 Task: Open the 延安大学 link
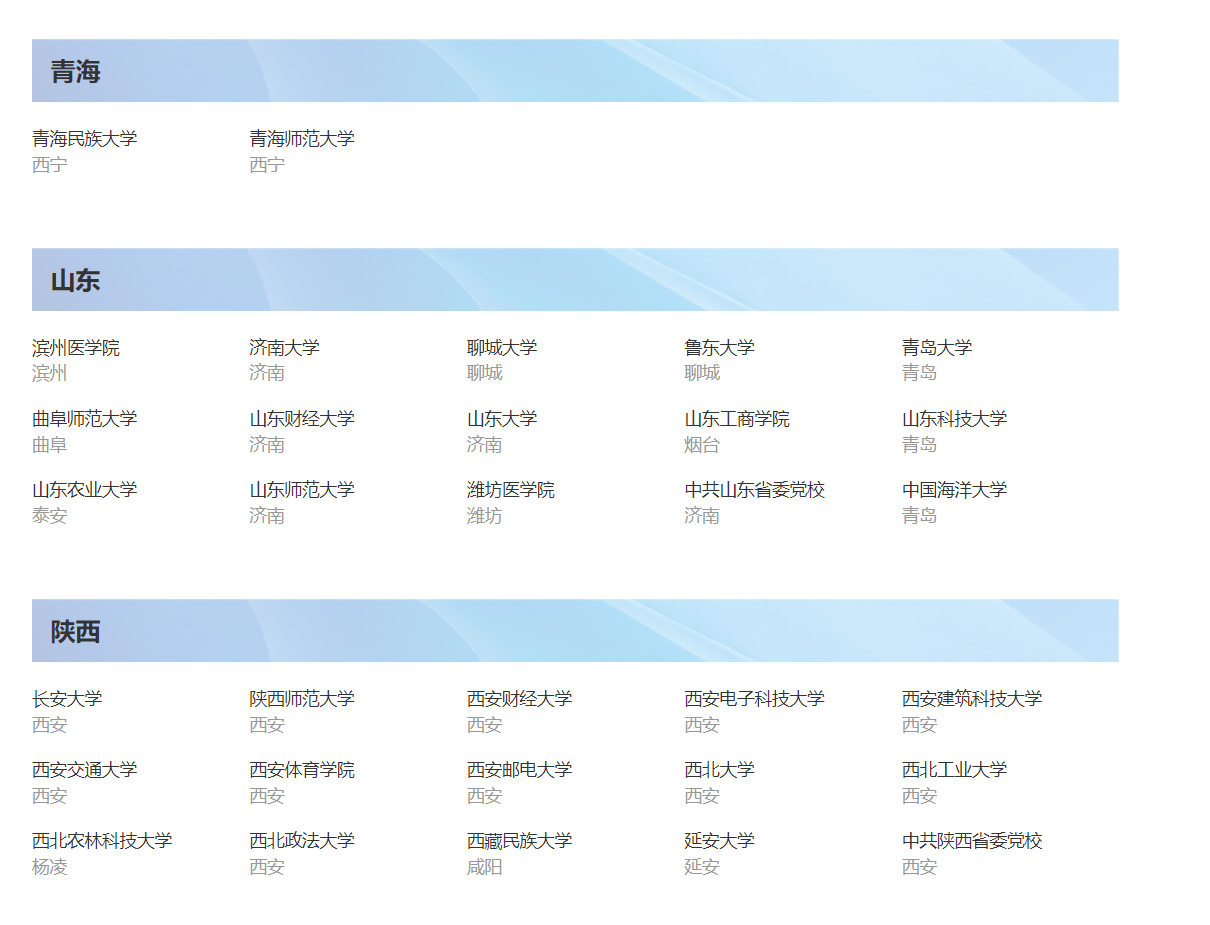click(718, 841)
